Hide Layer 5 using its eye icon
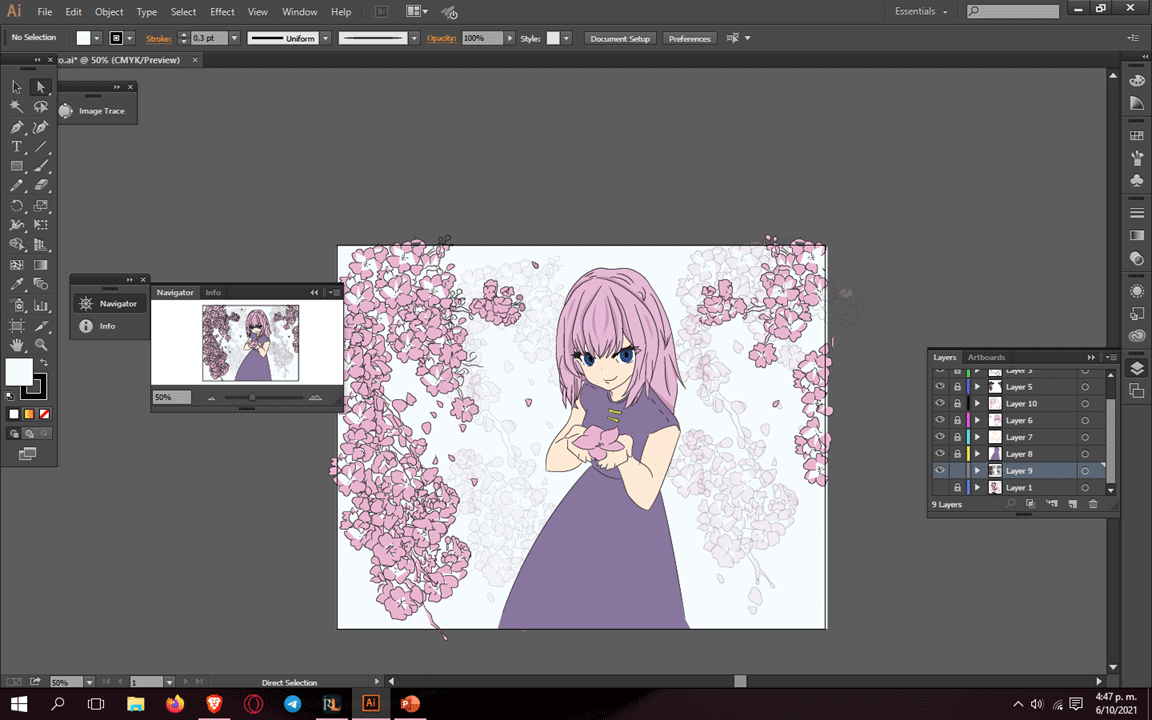 click(940, 386)
